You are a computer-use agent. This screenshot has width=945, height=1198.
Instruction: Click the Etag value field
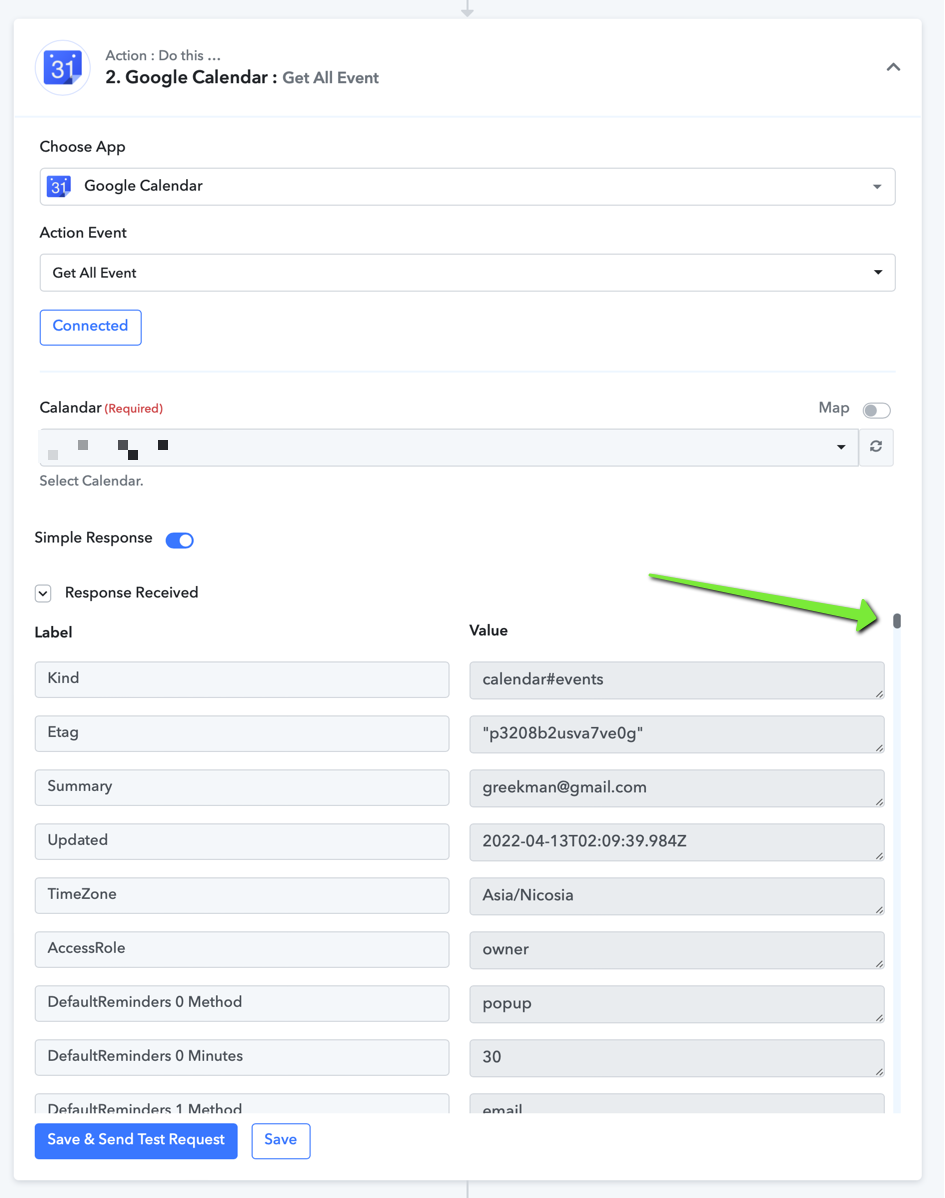tap(677, 734)
